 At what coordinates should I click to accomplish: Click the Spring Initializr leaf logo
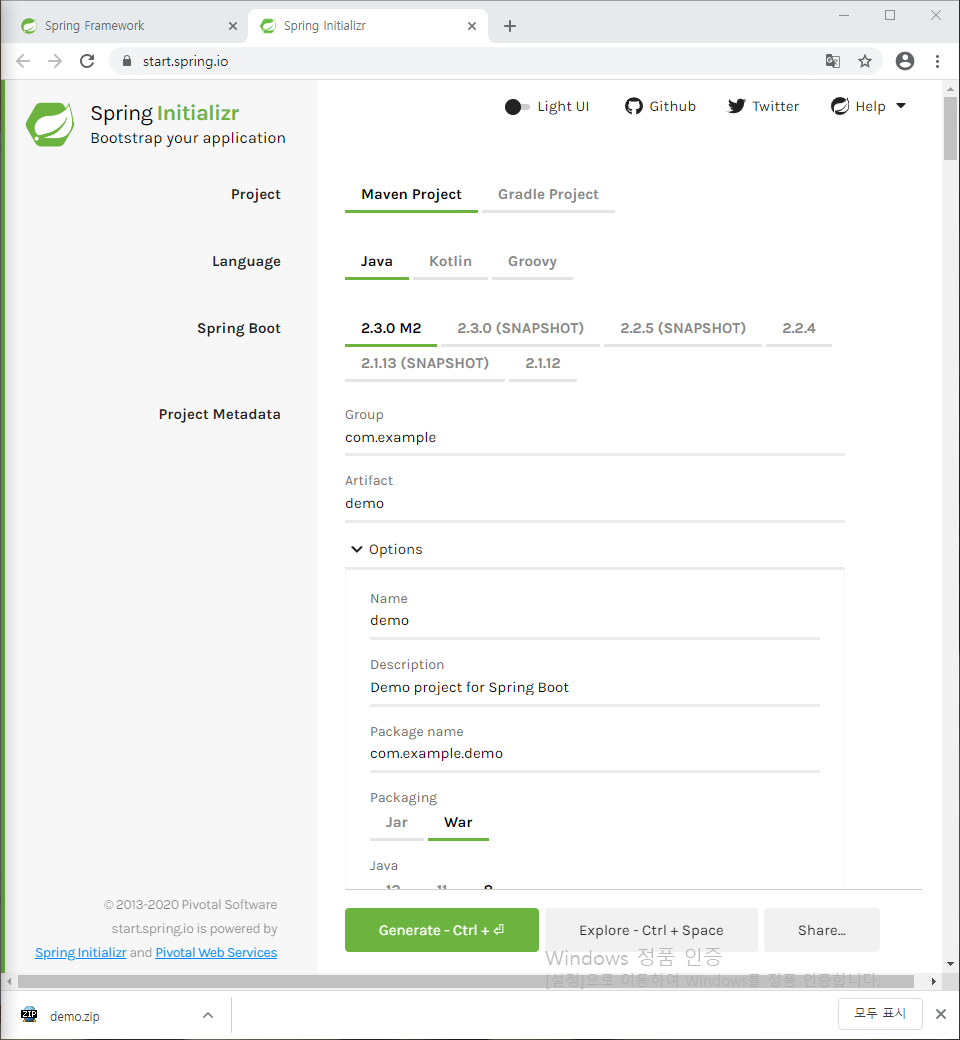(50, 124)
